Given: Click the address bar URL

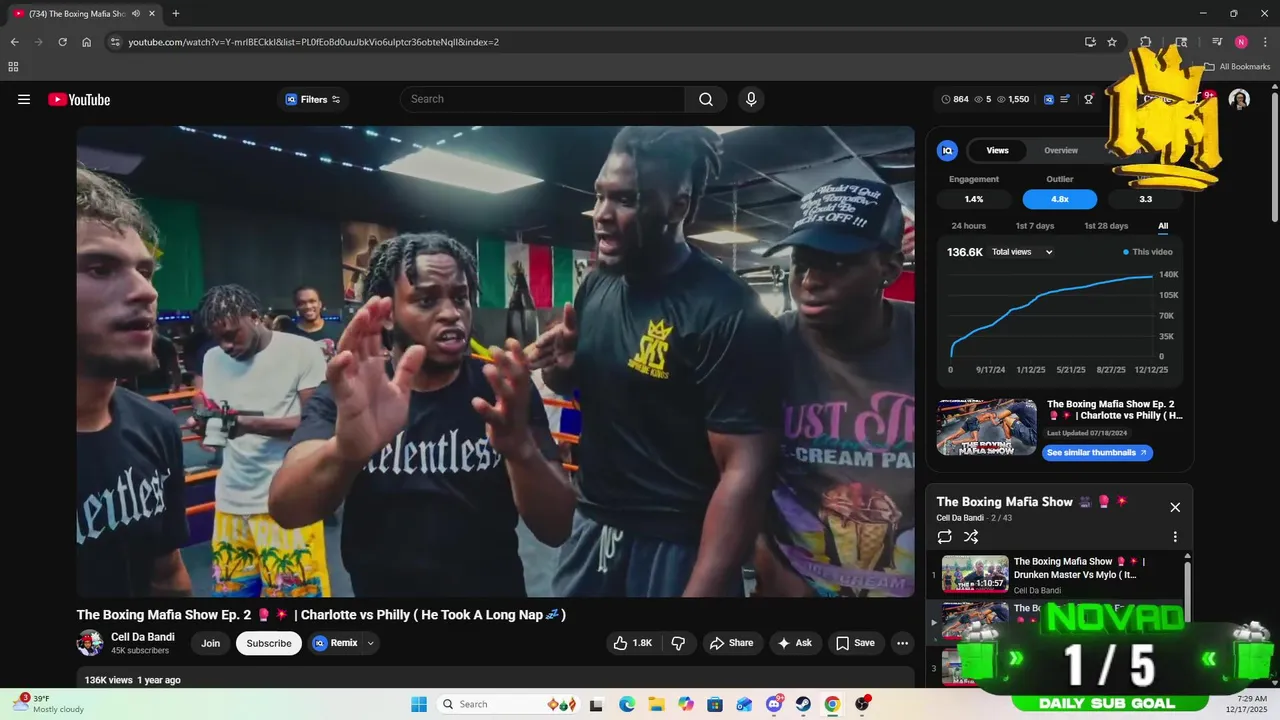Looking at the screenshot, I should (x=314, y=42).
